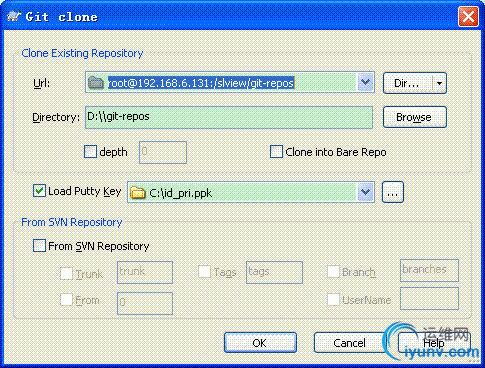This screenshot has height=368, width=485.
Task: Click the Putty key path C:\id_pri.ppk
Action: pyautogui.click(x=181, y=193)
